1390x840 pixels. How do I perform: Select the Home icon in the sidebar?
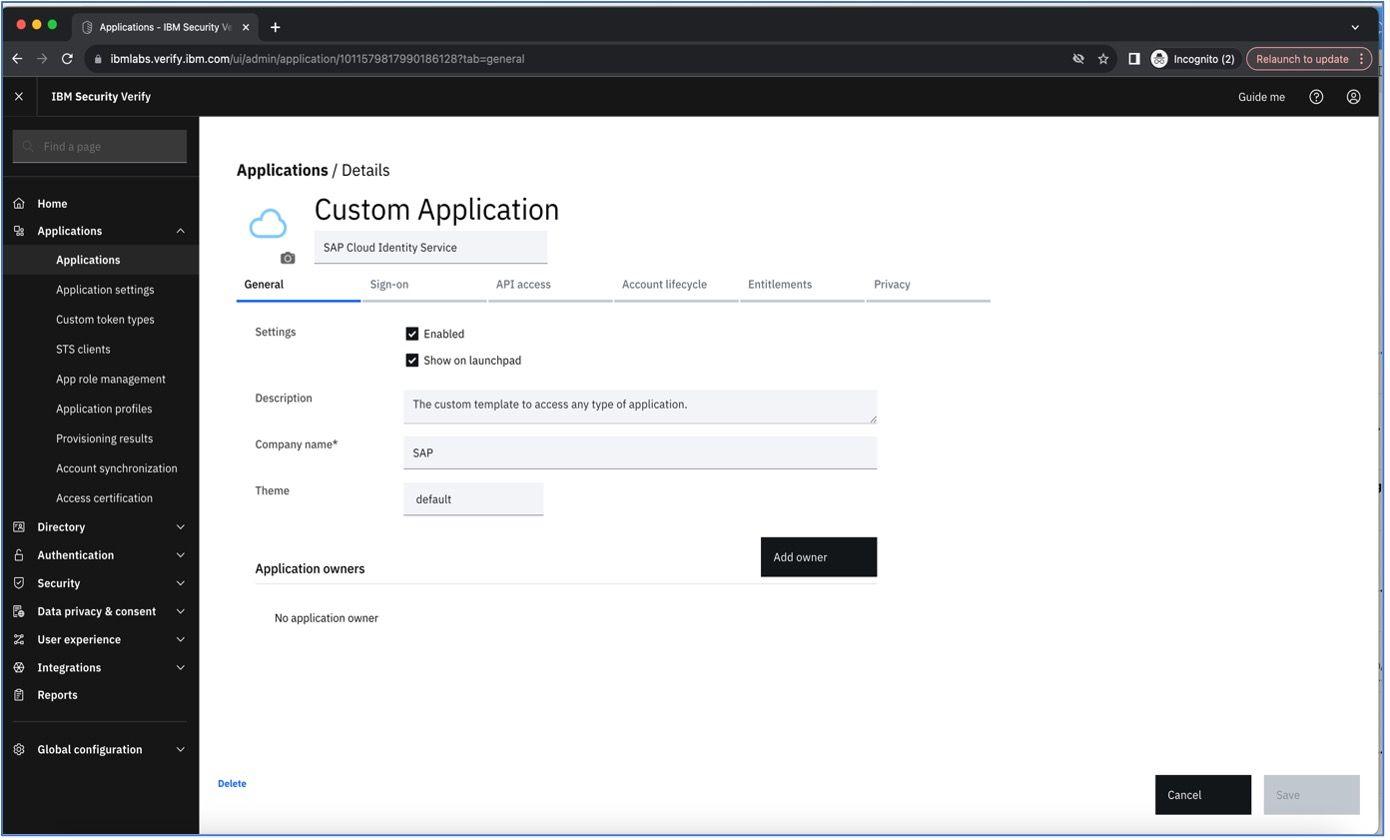[x=19, y=203]
